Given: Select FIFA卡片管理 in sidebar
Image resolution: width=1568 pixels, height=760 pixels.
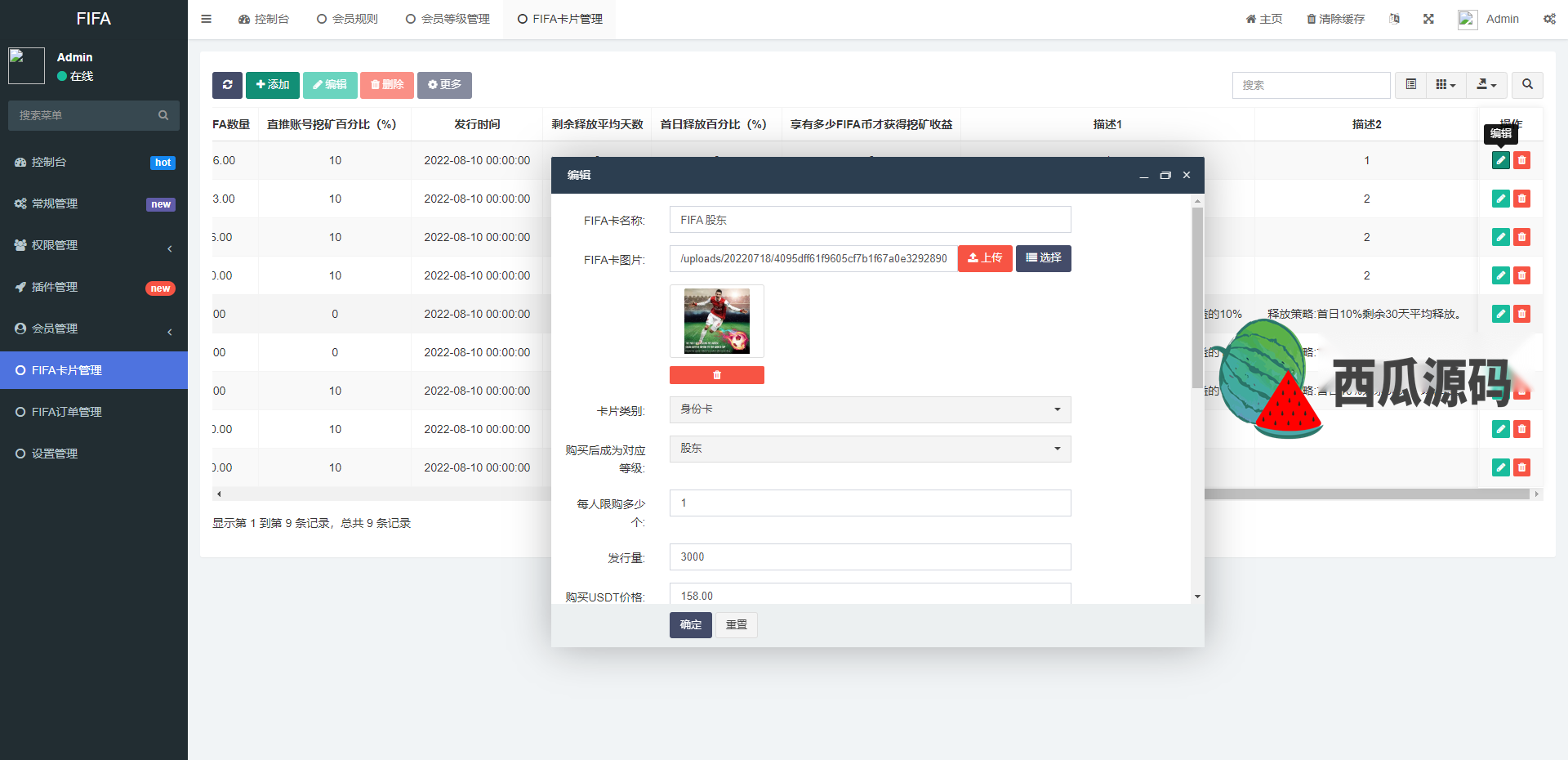Looking at the screenshot, I should tap(94, 370).
